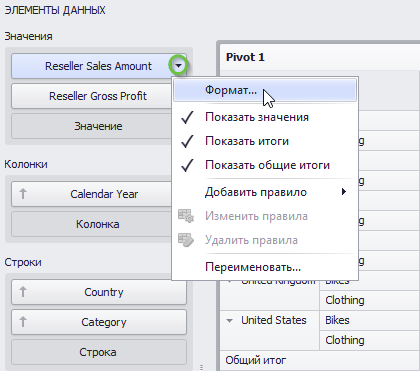Screen dimensions: 420x371
Task: Click the Удалить правила eraser icon
Action: (186, 240)
